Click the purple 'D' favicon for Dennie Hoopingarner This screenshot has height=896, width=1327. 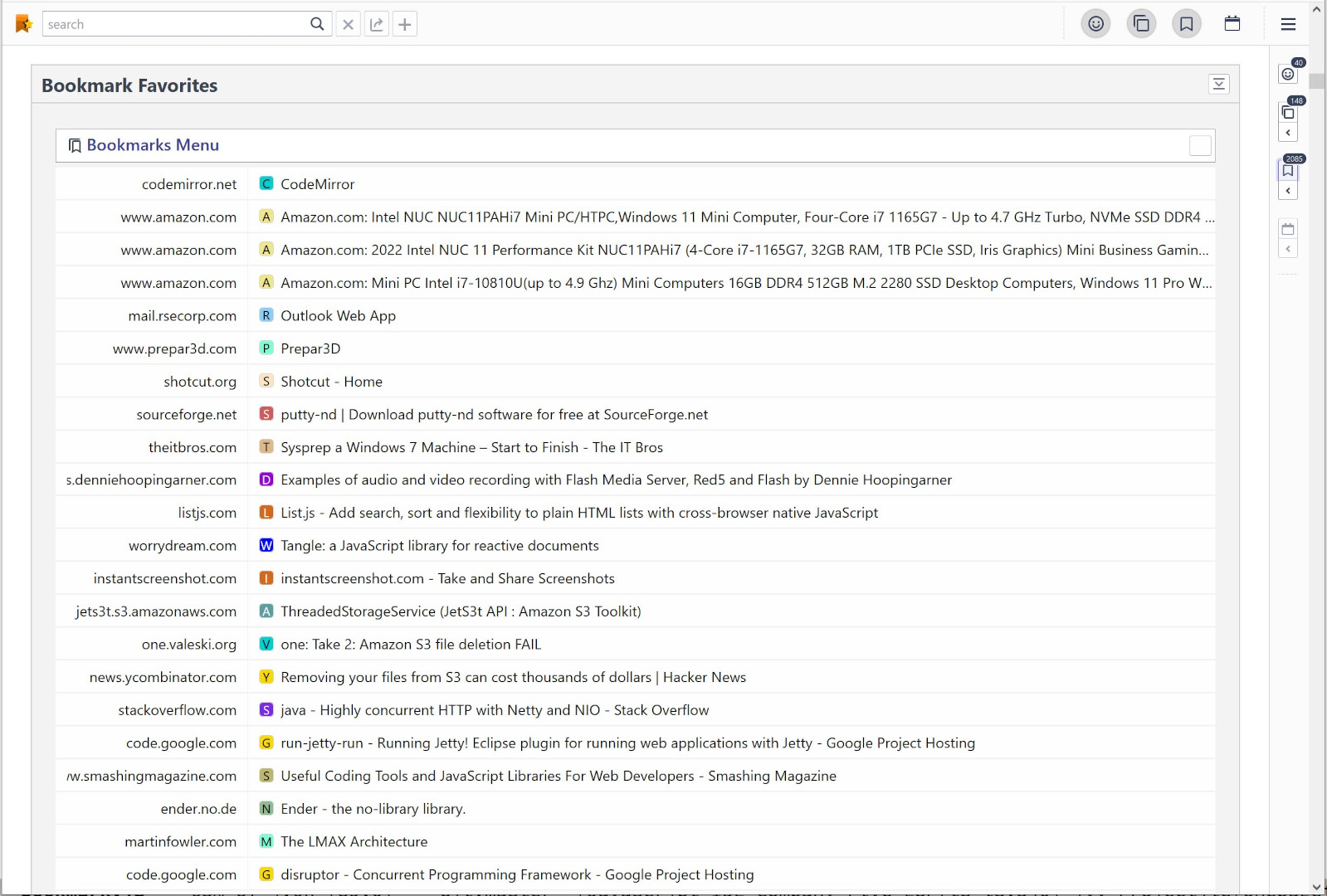266,480
